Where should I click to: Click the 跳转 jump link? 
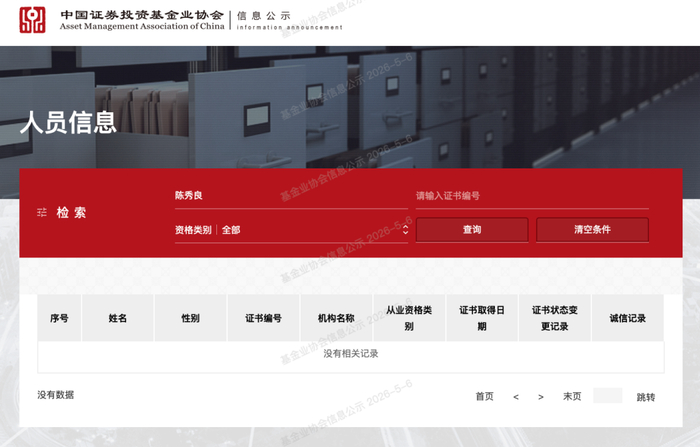[646, 397]
